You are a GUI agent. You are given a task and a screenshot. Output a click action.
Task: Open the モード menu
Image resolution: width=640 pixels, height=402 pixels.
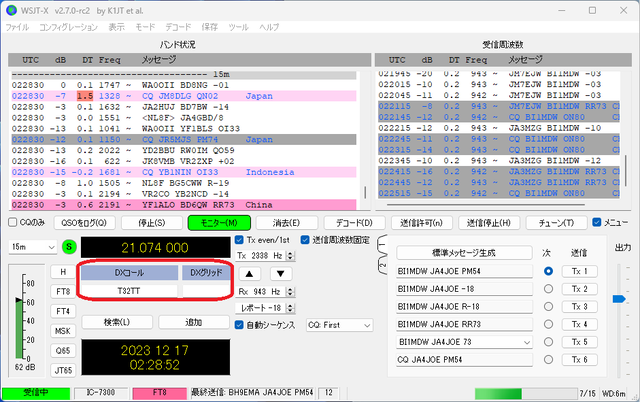145,27
